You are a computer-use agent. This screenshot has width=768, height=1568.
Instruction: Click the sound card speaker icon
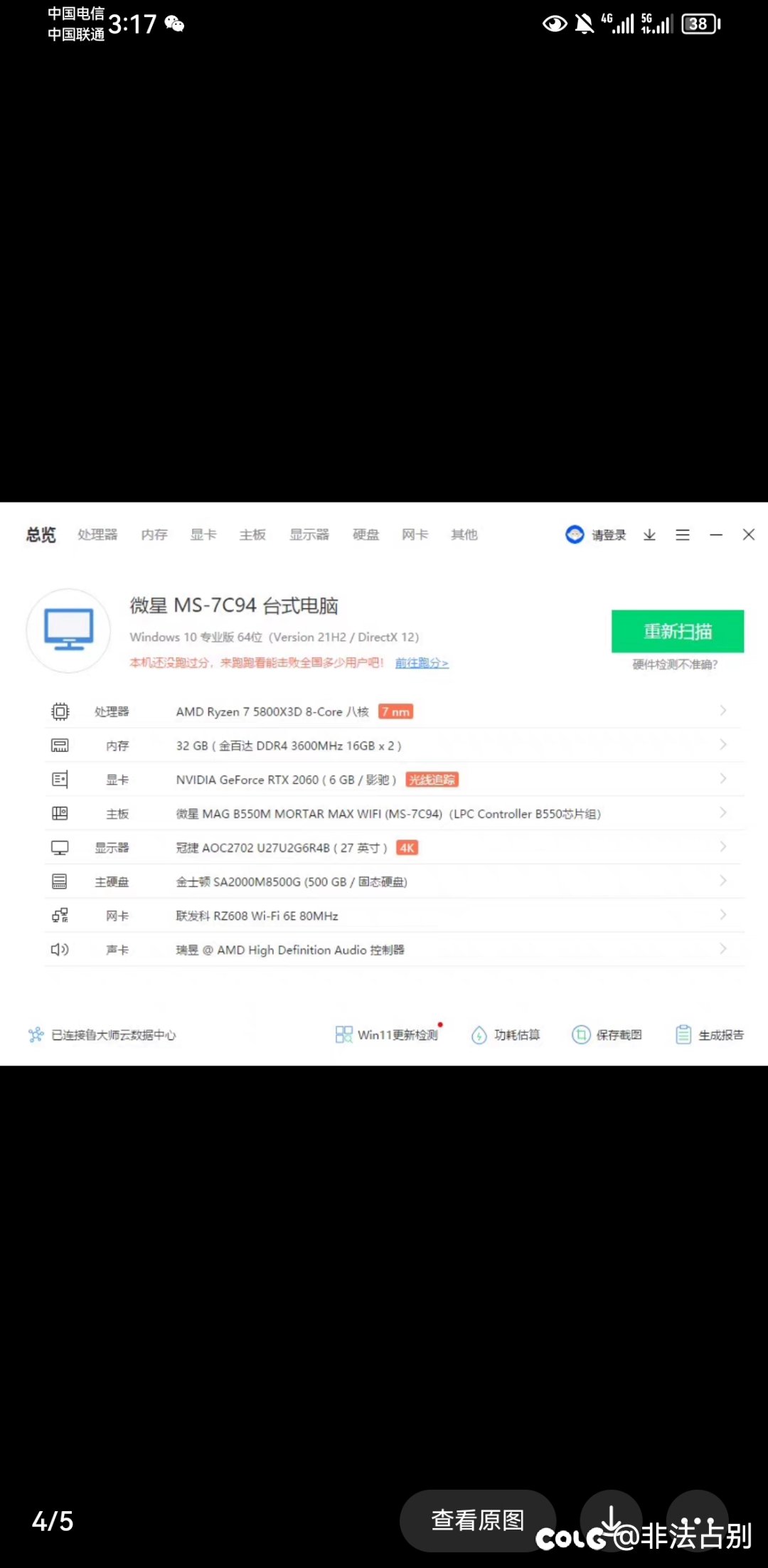(x=60, y=950)
